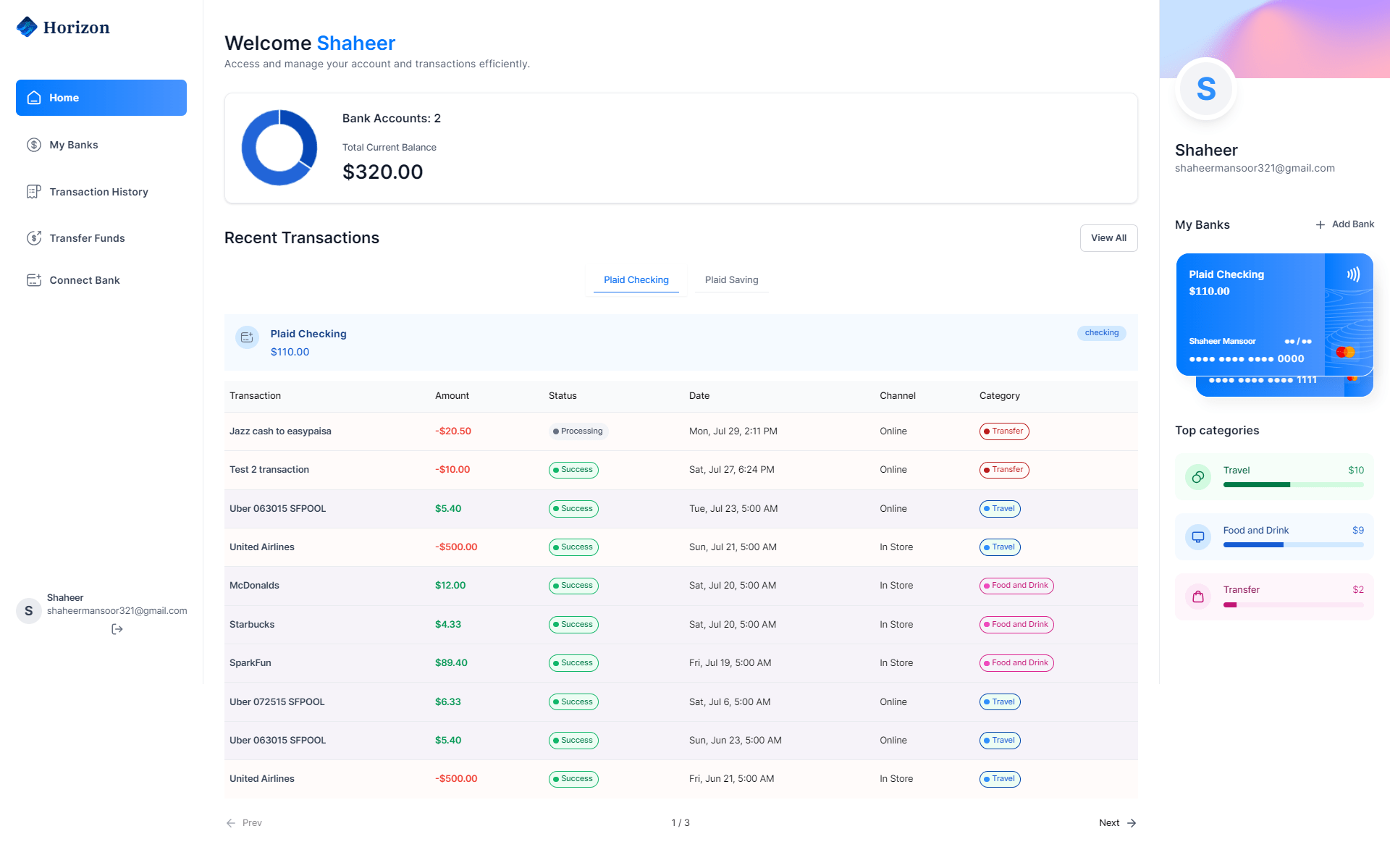1390x868 pixels.
Task: Select the Plaid Checking tab
Action: [x=636, y=280]
